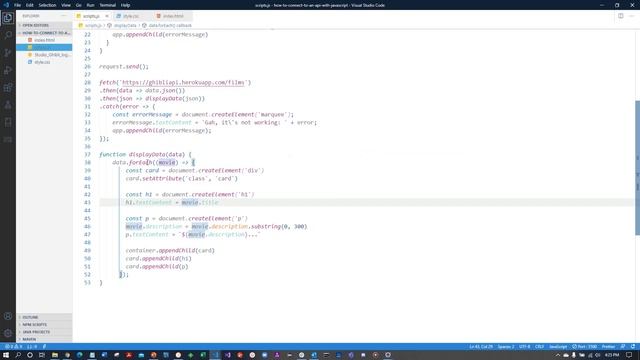Click the Prettier status bar item
Viewport: 640px width, 360px height.
608,347
